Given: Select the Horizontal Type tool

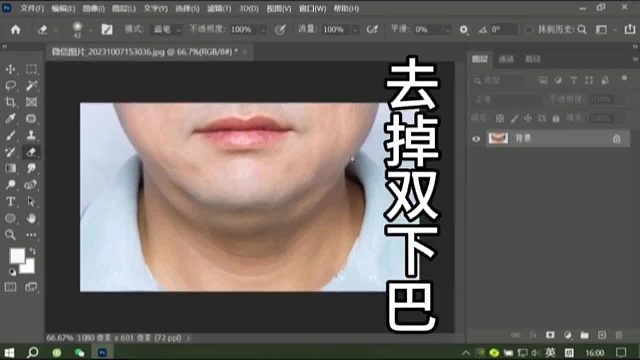Looking at the screenshot, I should pyautogui.click(x=11, y=202).
